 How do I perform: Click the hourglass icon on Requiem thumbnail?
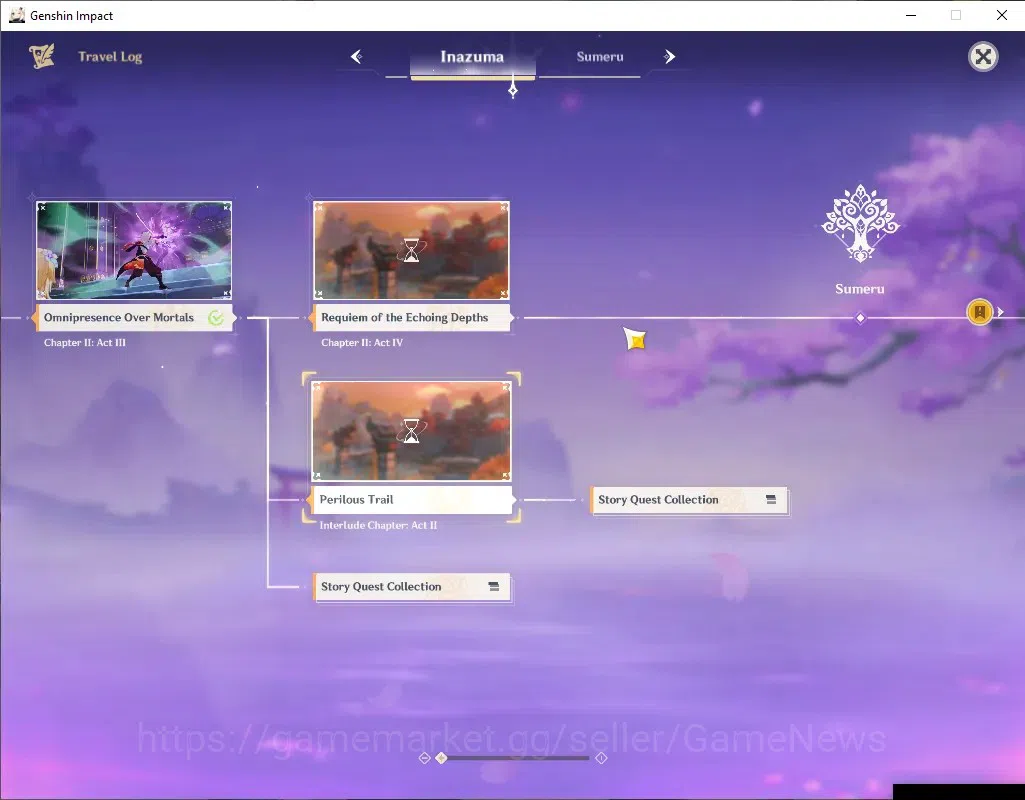pyautogui.click(x=411, y=250)
